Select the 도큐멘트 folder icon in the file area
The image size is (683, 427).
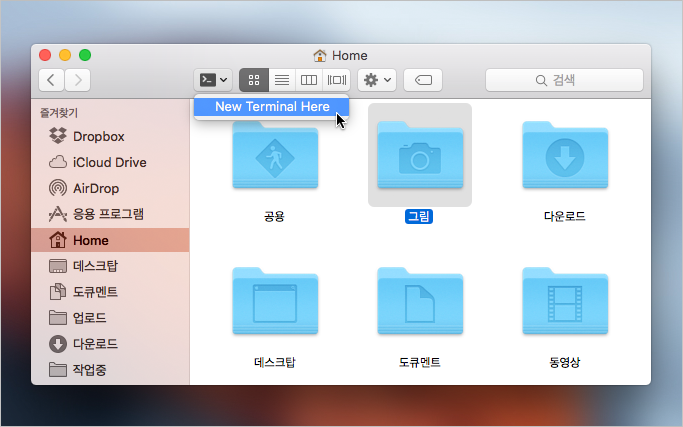tap(420, 301)
